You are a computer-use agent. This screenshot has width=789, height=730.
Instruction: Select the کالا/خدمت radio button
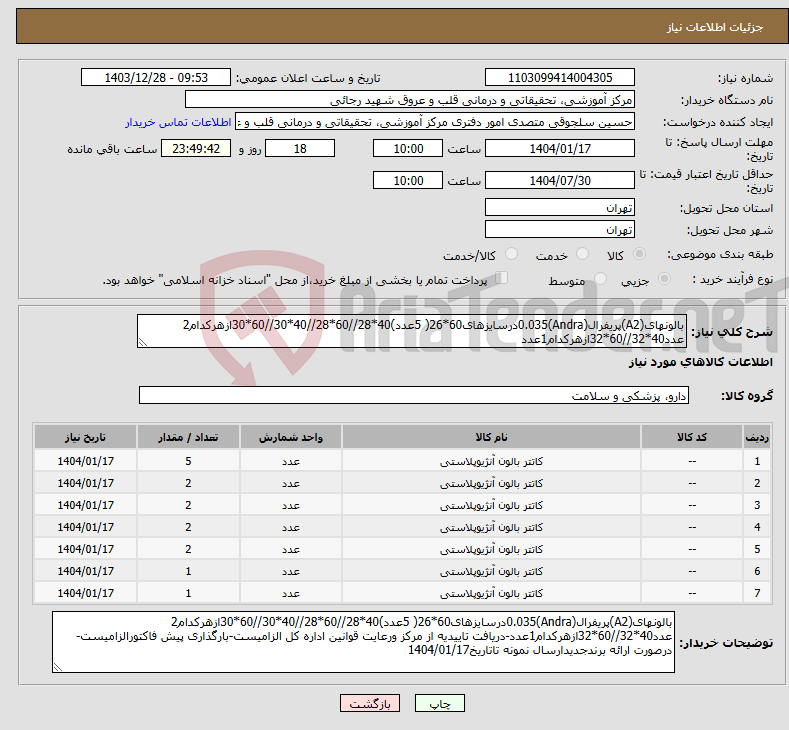click(511, 254)
